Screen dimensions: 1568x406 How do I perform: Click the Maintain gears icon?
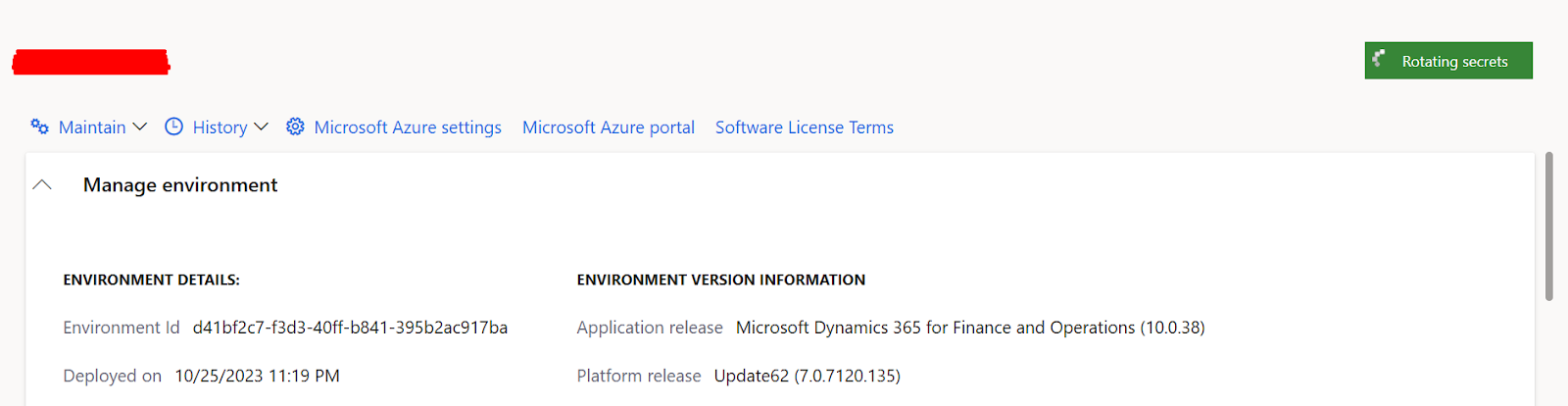pos(39,127)
